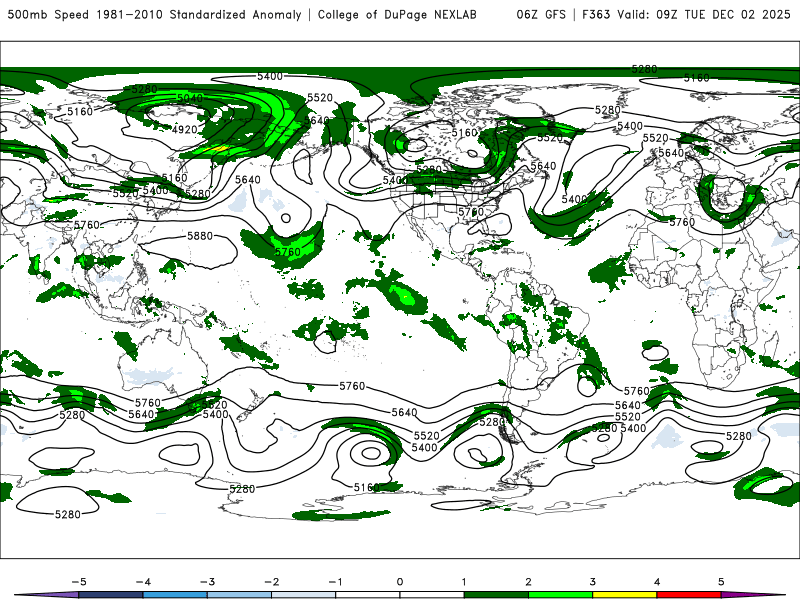The image size is (800, 600).
Task: Click the yellow 3 to 4 colorbar segment
Action: point(624,595)
